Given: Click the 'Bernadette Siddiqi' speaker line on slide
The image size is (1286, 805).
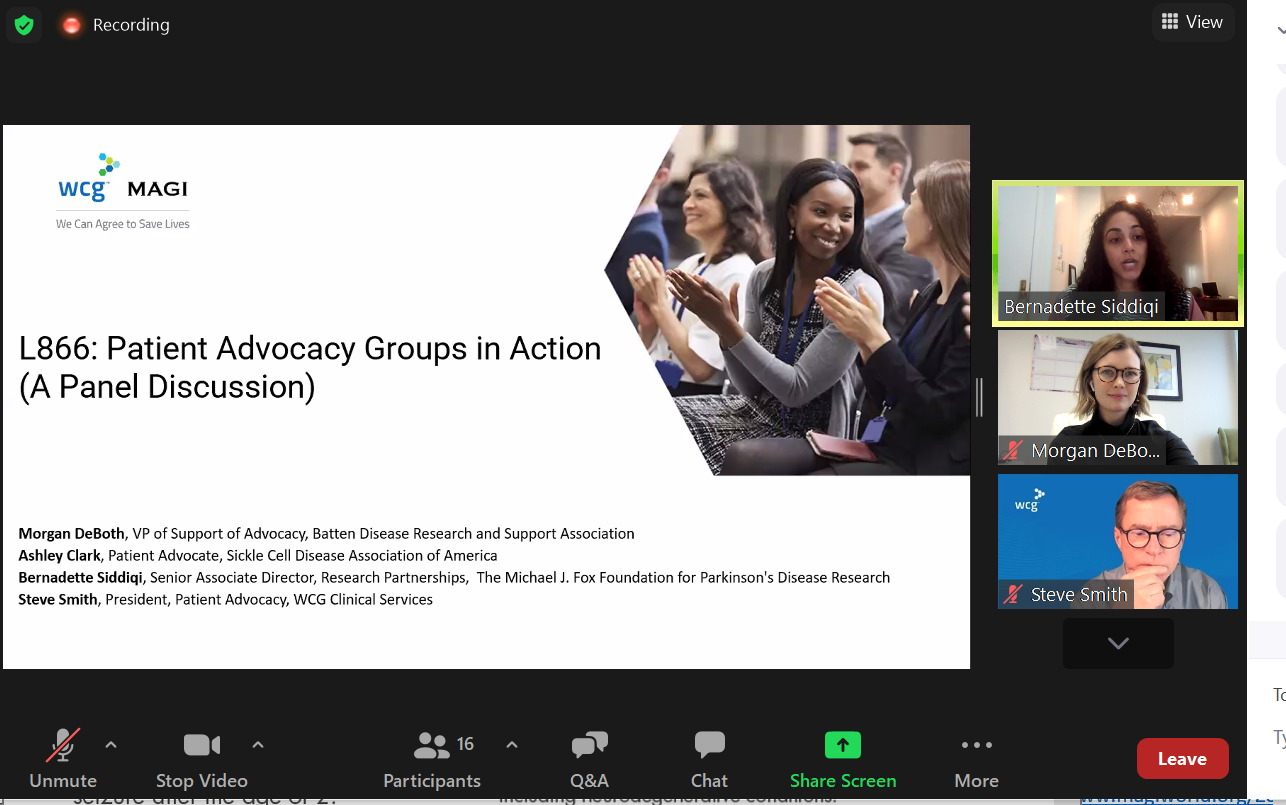Looking at the screenshot, I should pos(454,577).
